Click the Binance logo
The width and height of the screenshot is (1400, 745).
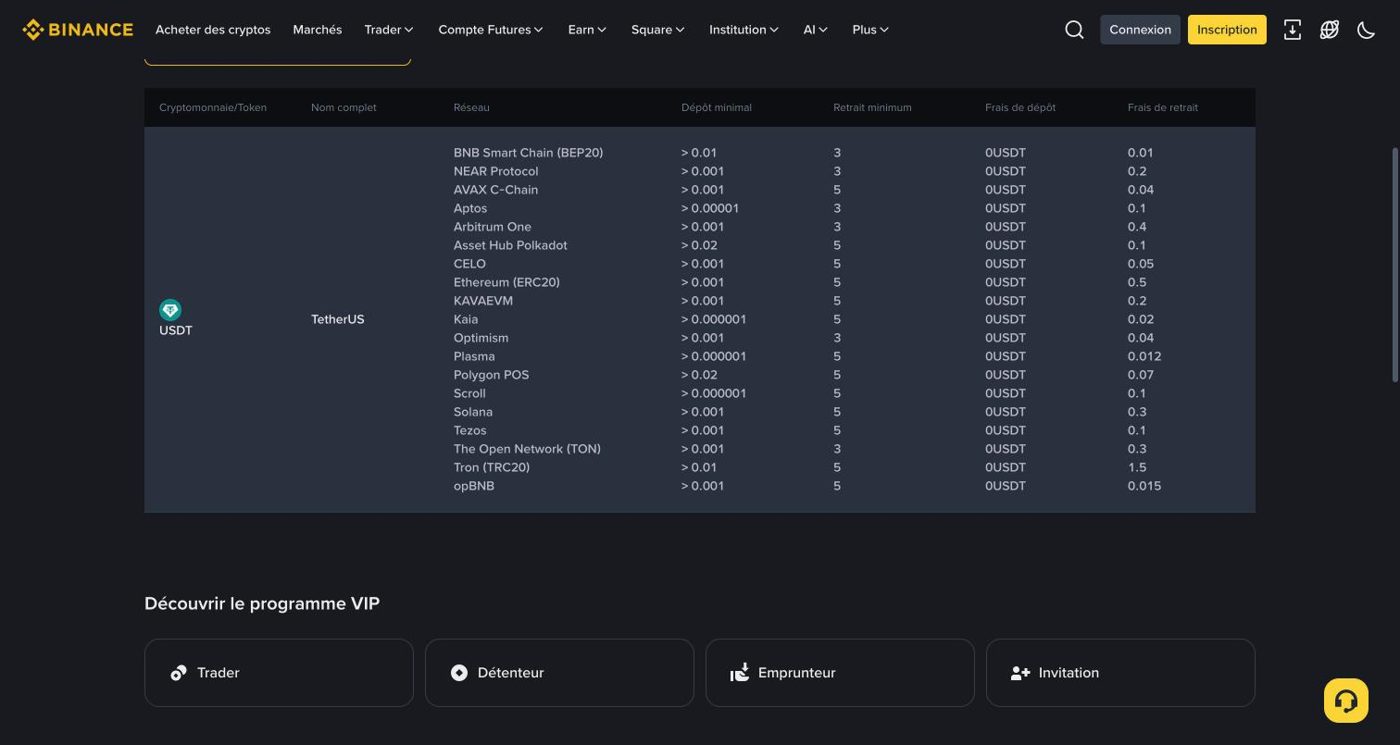tap(78, 30)
